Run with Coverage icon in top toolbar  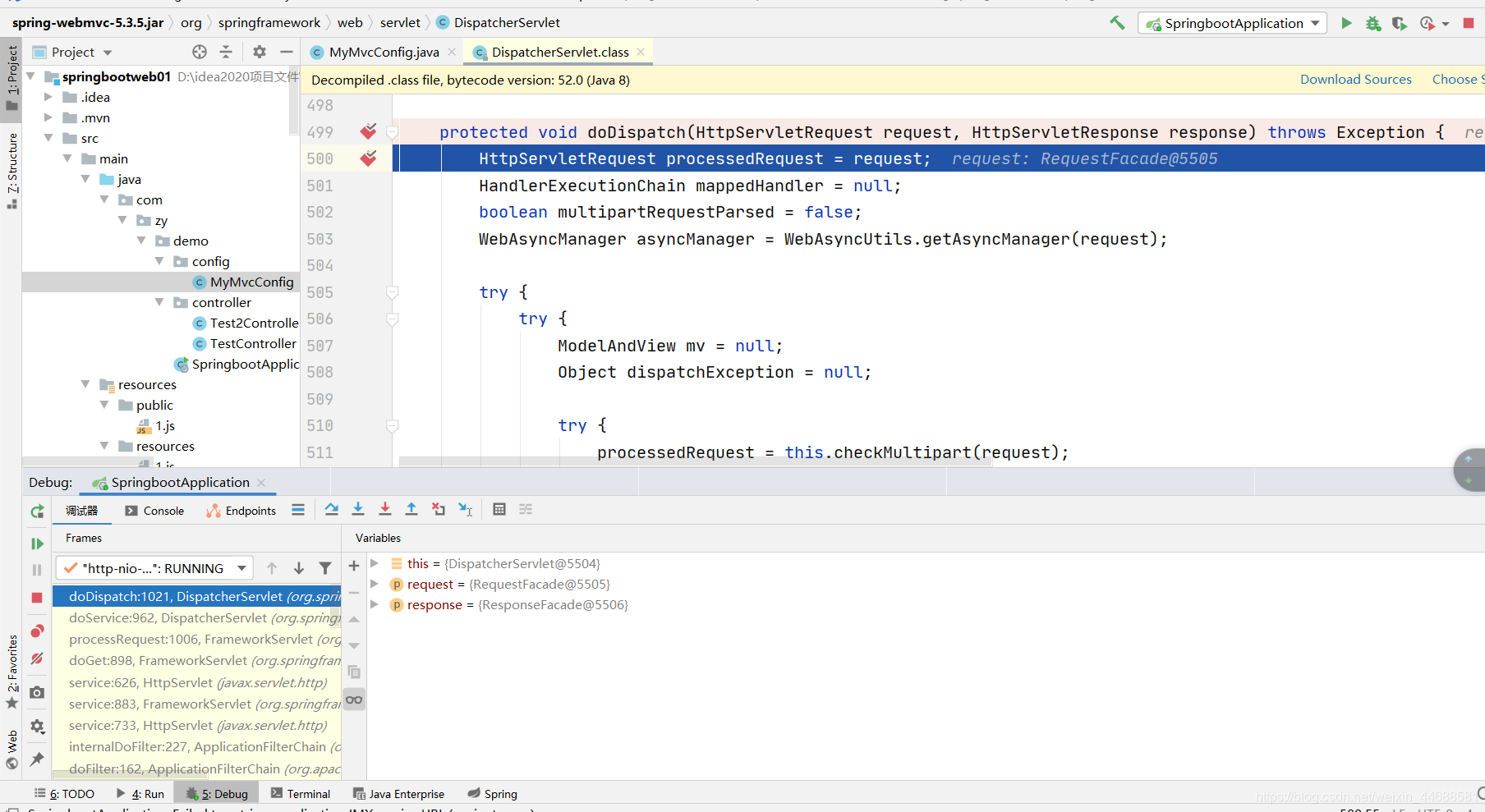tap(1400, 23)
